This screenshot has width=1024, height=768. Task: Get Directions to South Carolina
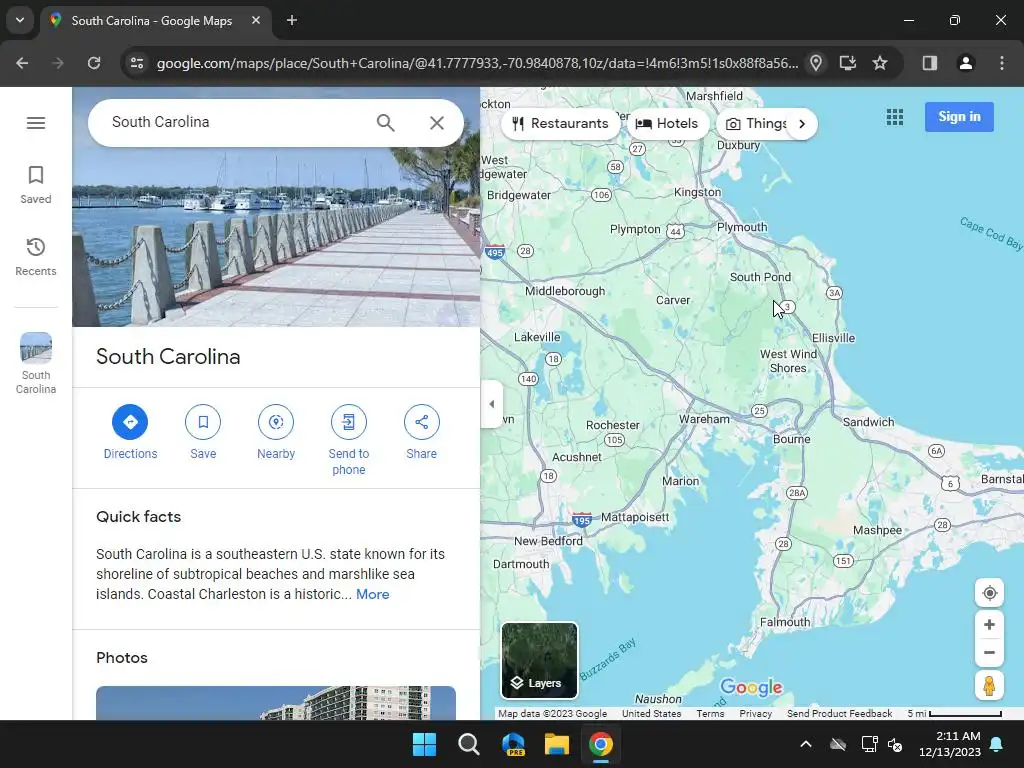click(x=130, y=432)
